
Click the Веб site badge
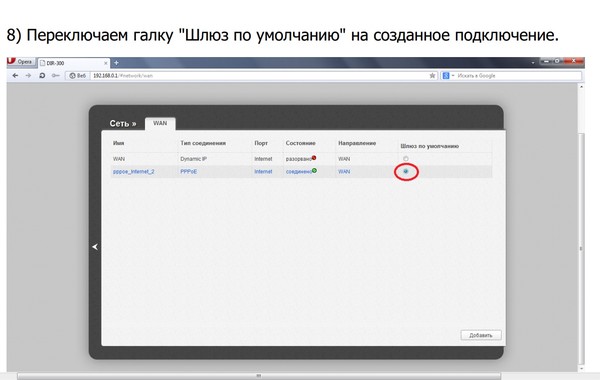point(78,76)
